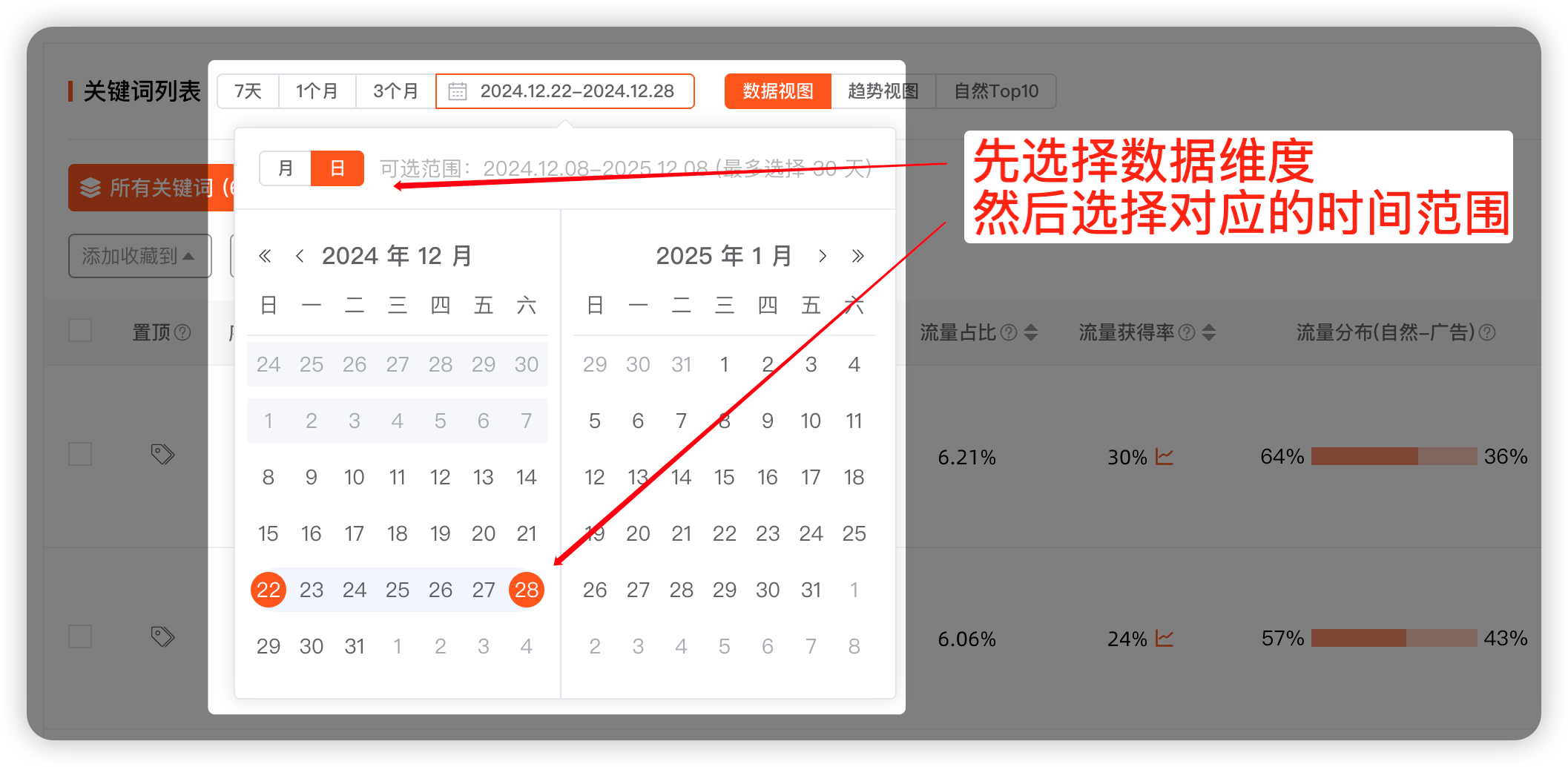
Task: Expand the 添加收藏到 dropdown
Action: [x=139, y=256]
